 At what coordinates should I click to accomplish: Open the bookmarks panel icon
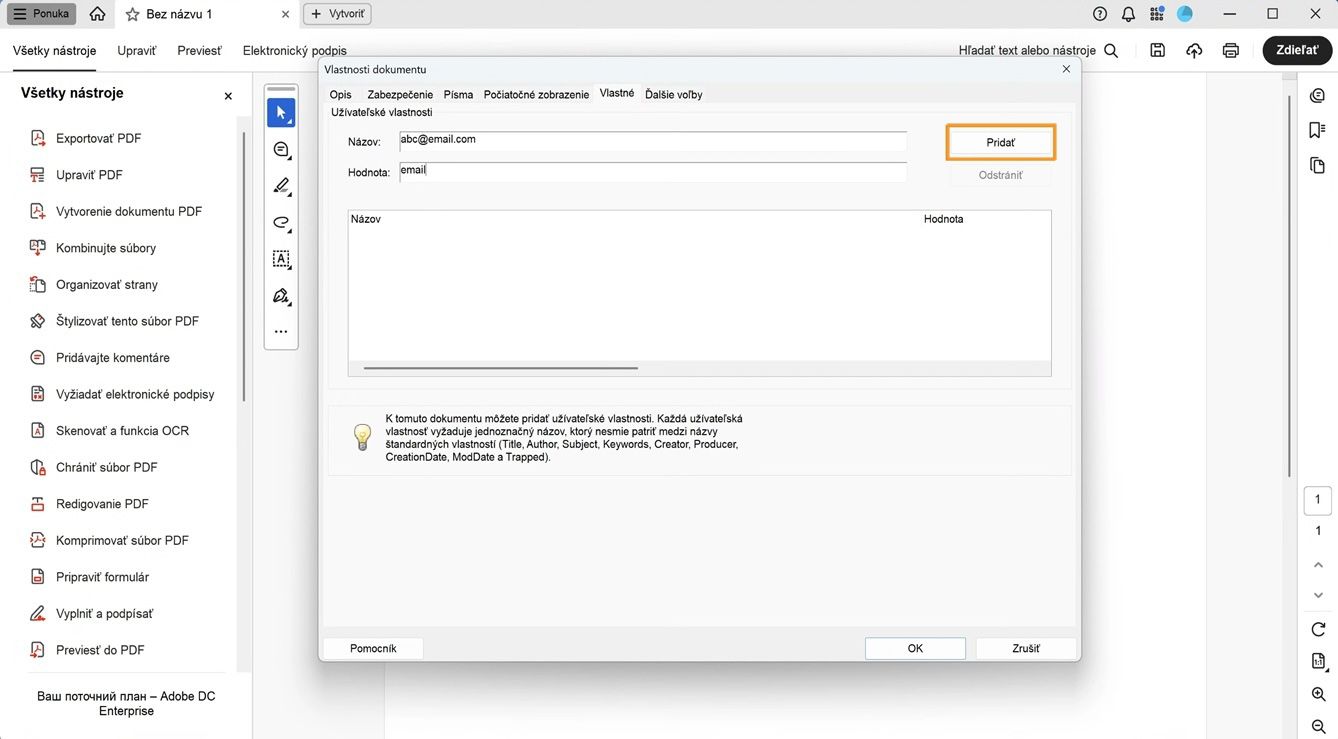click(x=1317, y=131)
